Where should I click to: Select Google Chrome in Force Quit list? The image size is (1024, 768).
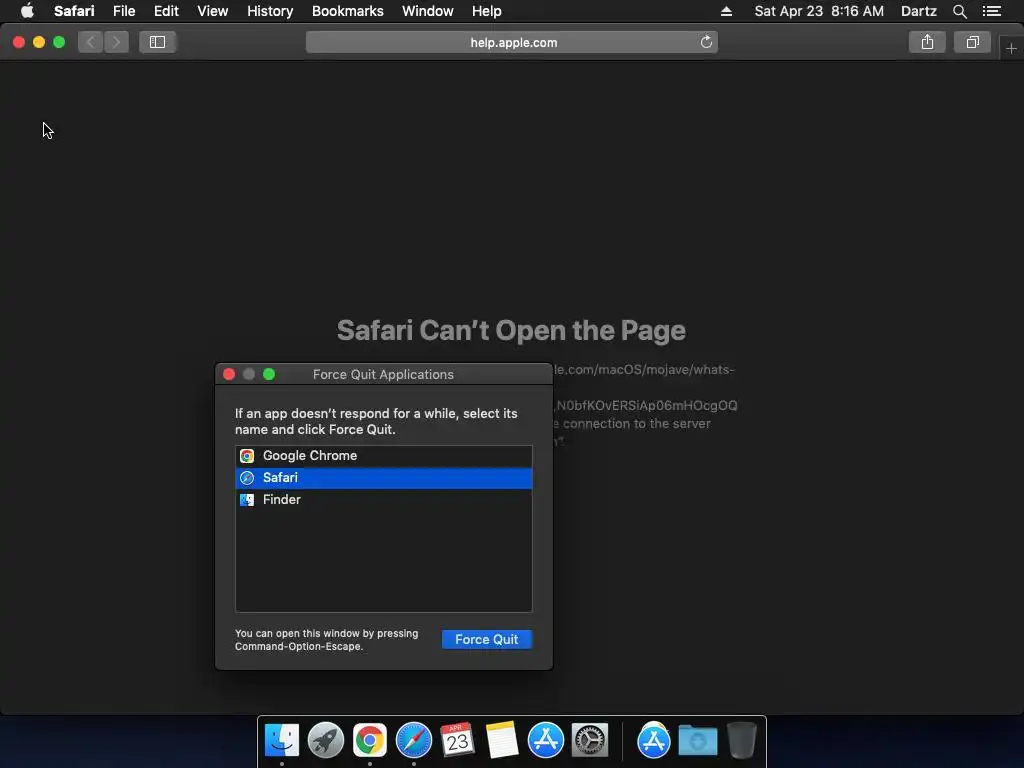pyautogui.click(x=384, y=456)
